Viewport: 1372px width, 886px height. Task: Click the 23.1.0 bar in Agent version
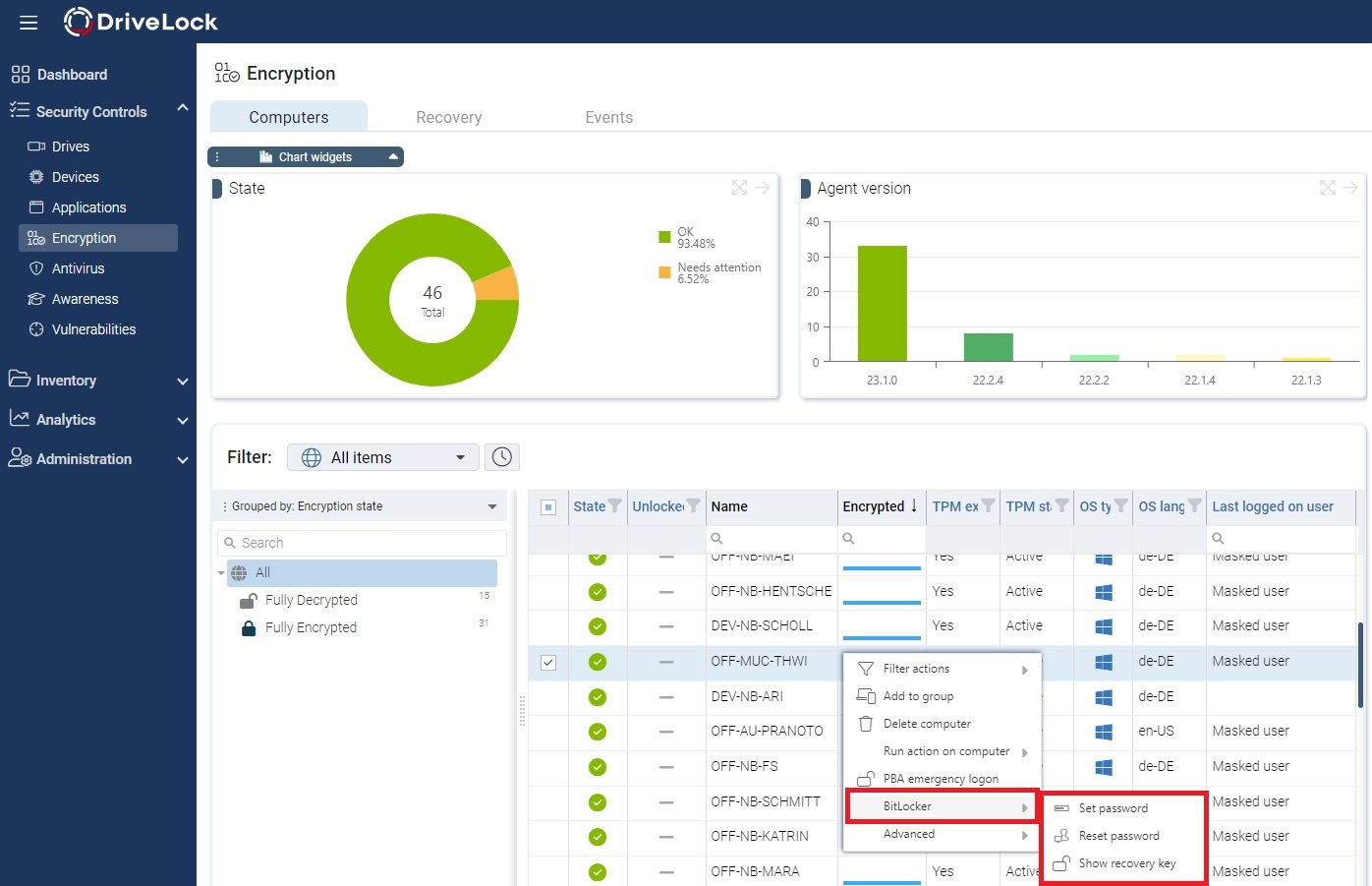click(882, 304)
